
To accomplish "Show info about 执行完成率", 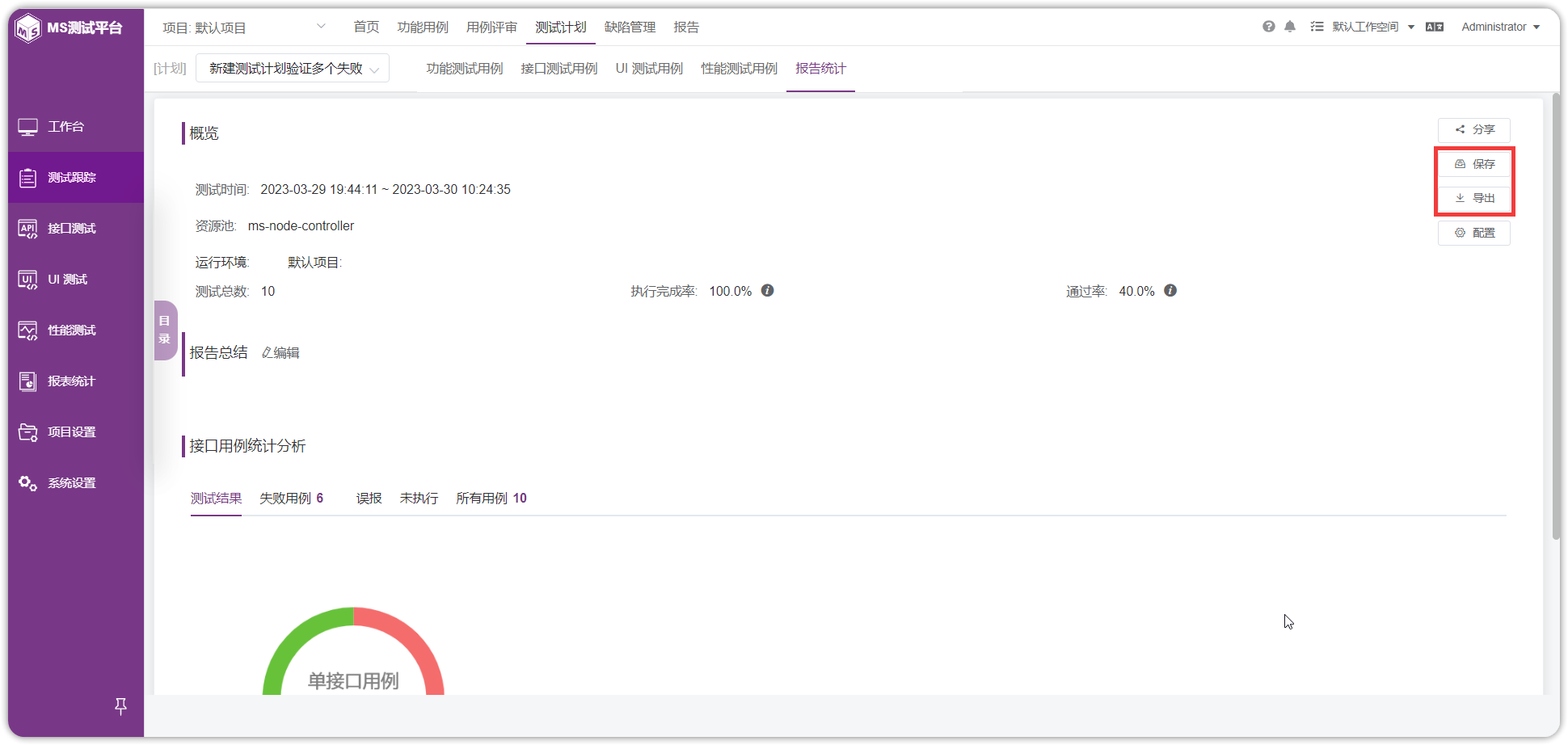I will [768, 291].
